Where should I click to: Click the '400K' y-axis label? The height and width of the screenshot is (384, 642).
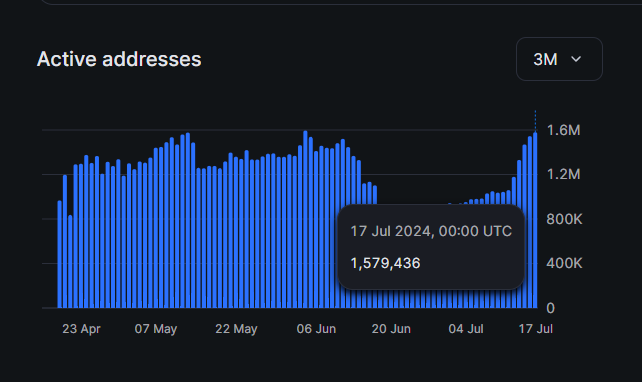[x=564, y=263]
